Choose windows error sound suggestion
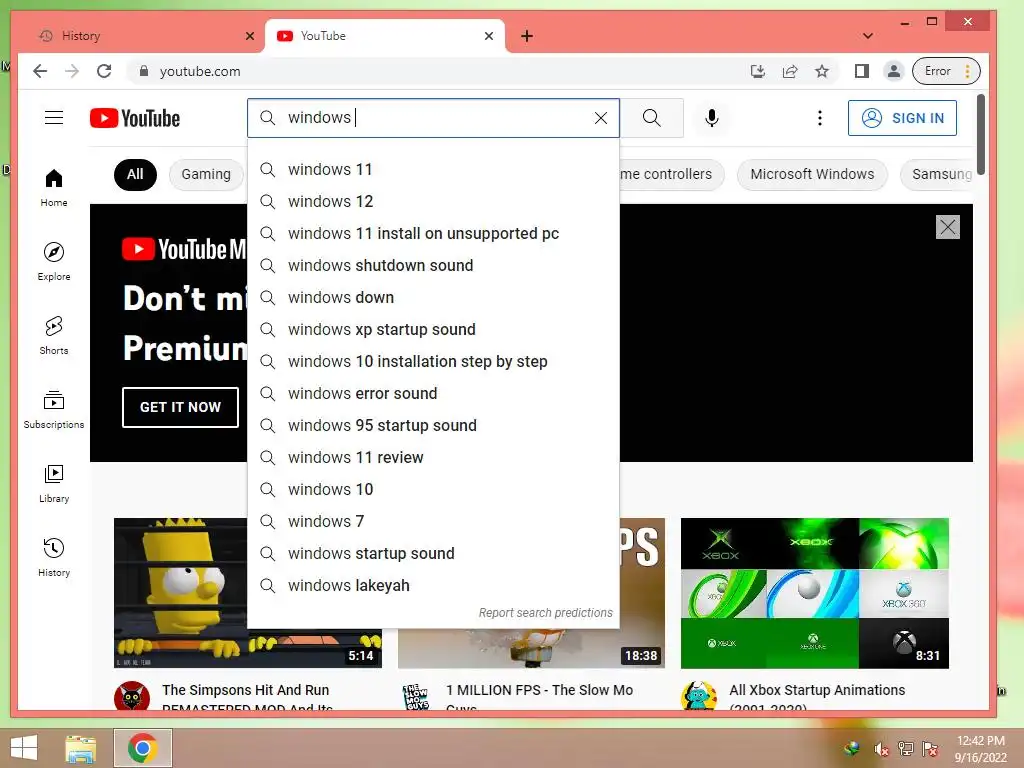1024x768 pixels. pos(433,394)
